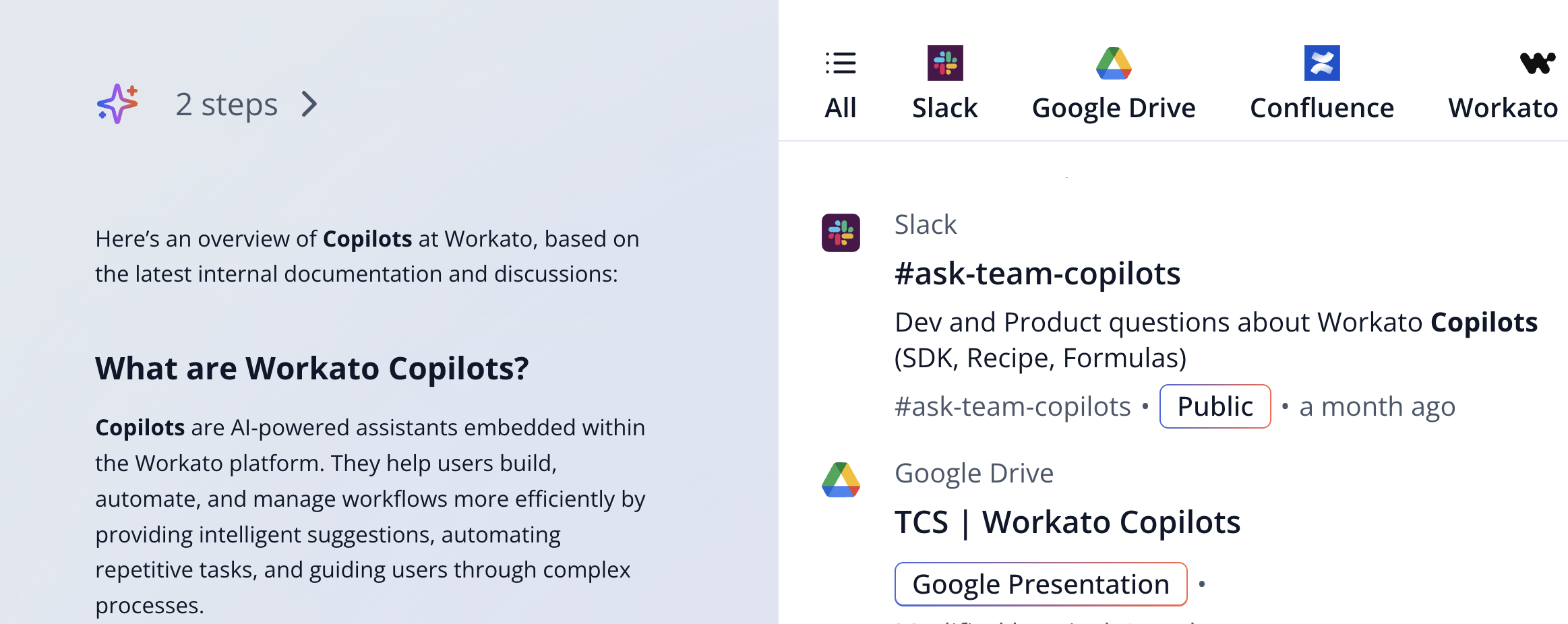Click the Slack icon in filter bar

coord(945,63)
